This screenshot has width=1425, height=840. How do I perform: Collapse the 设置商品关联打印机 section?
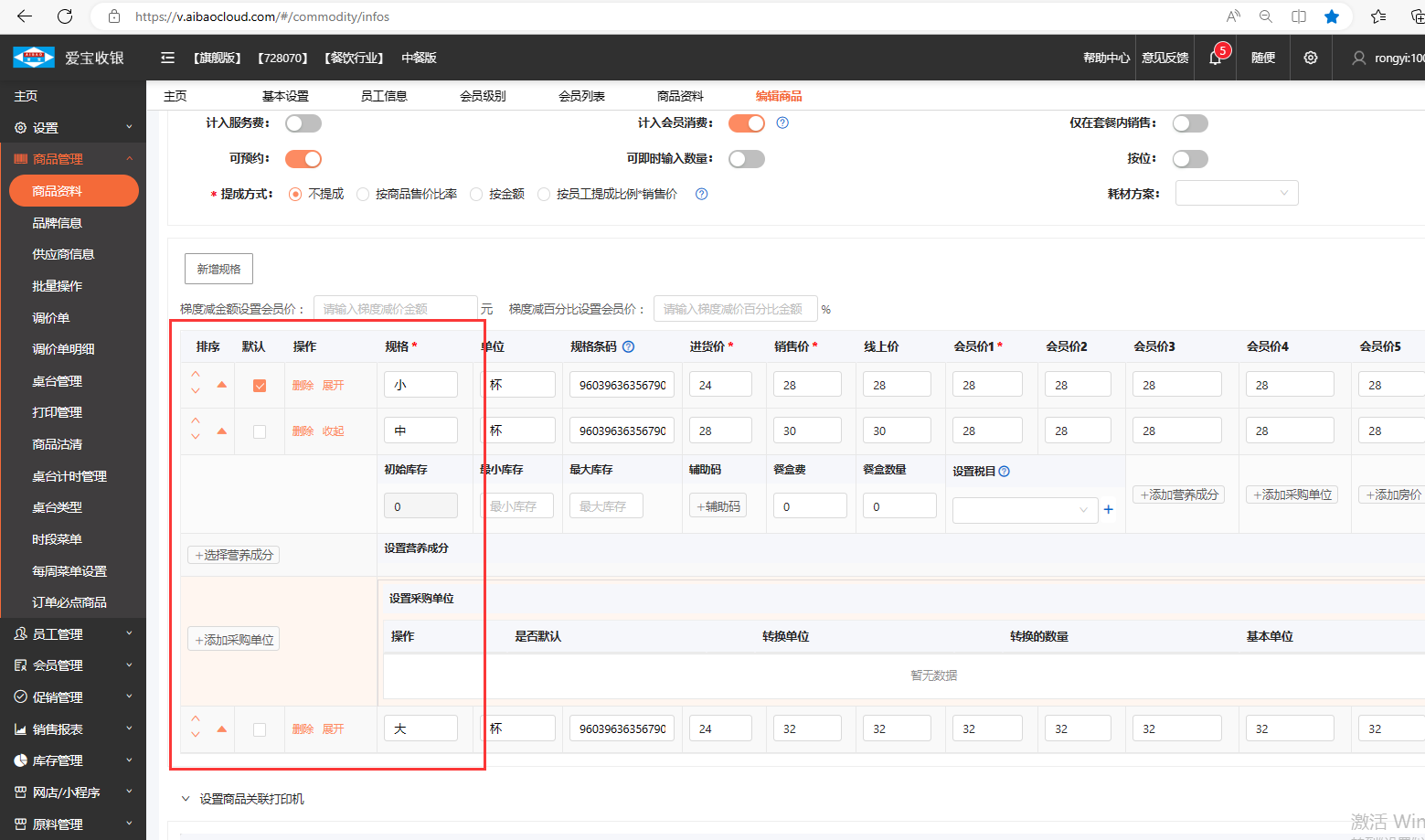pos(186,799)
